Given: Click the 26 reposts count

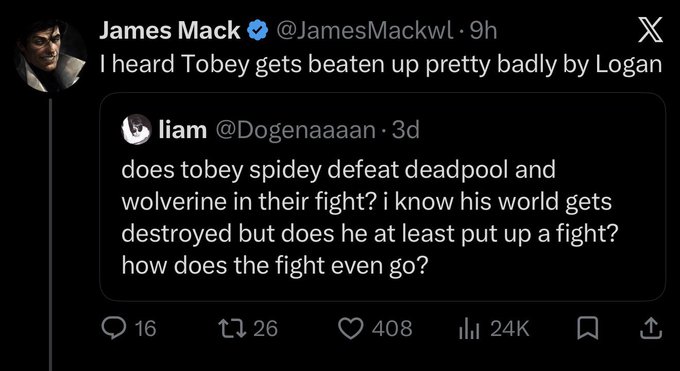Looking at the screenshot, I should 265,328.
